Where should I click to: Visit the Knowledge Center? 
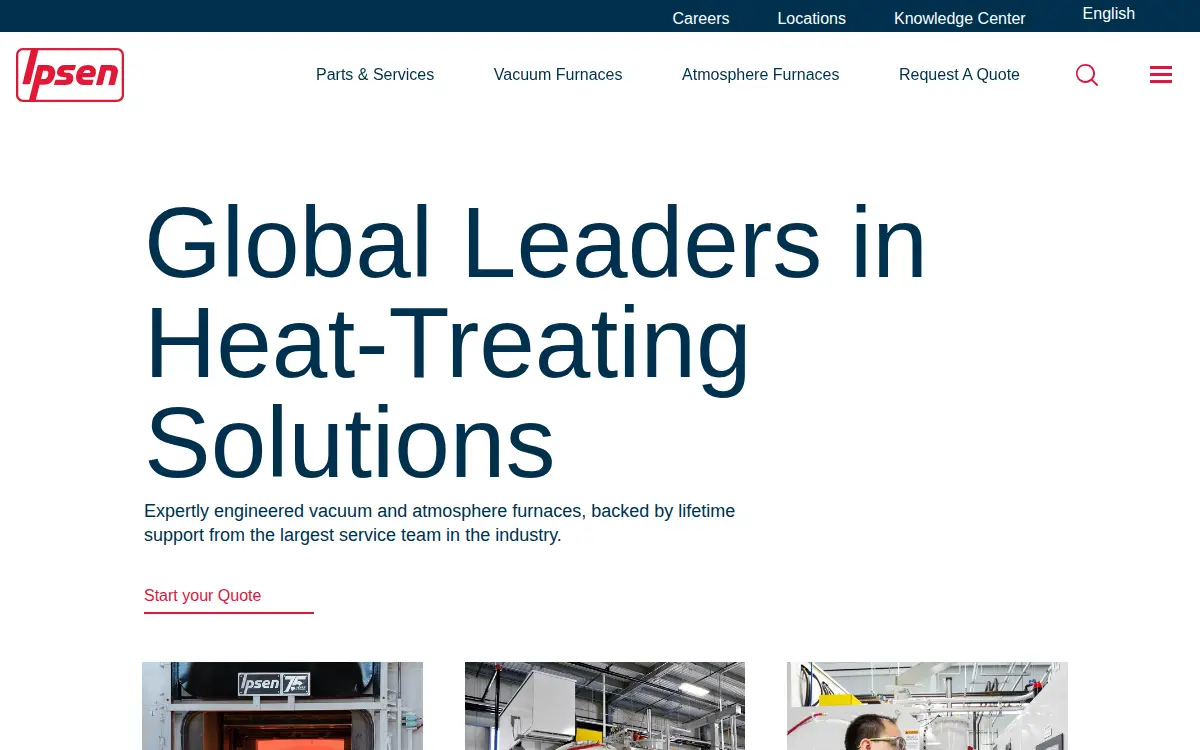960,18
